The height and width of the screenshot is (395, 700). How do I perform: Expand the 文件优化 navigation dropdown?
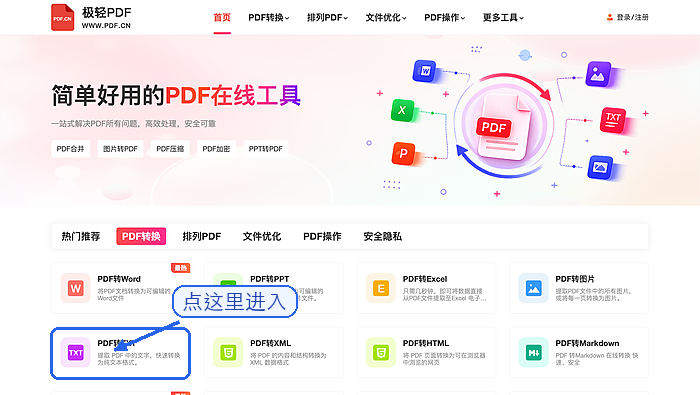coord(386,17)
